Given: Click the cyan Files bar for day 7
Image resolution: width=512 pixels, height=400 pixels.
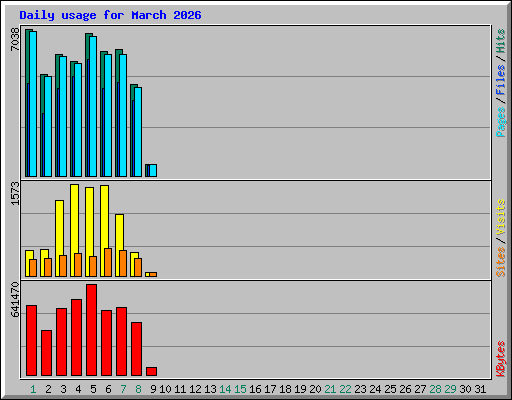Looking at the screenshot, I should (123, 115).
